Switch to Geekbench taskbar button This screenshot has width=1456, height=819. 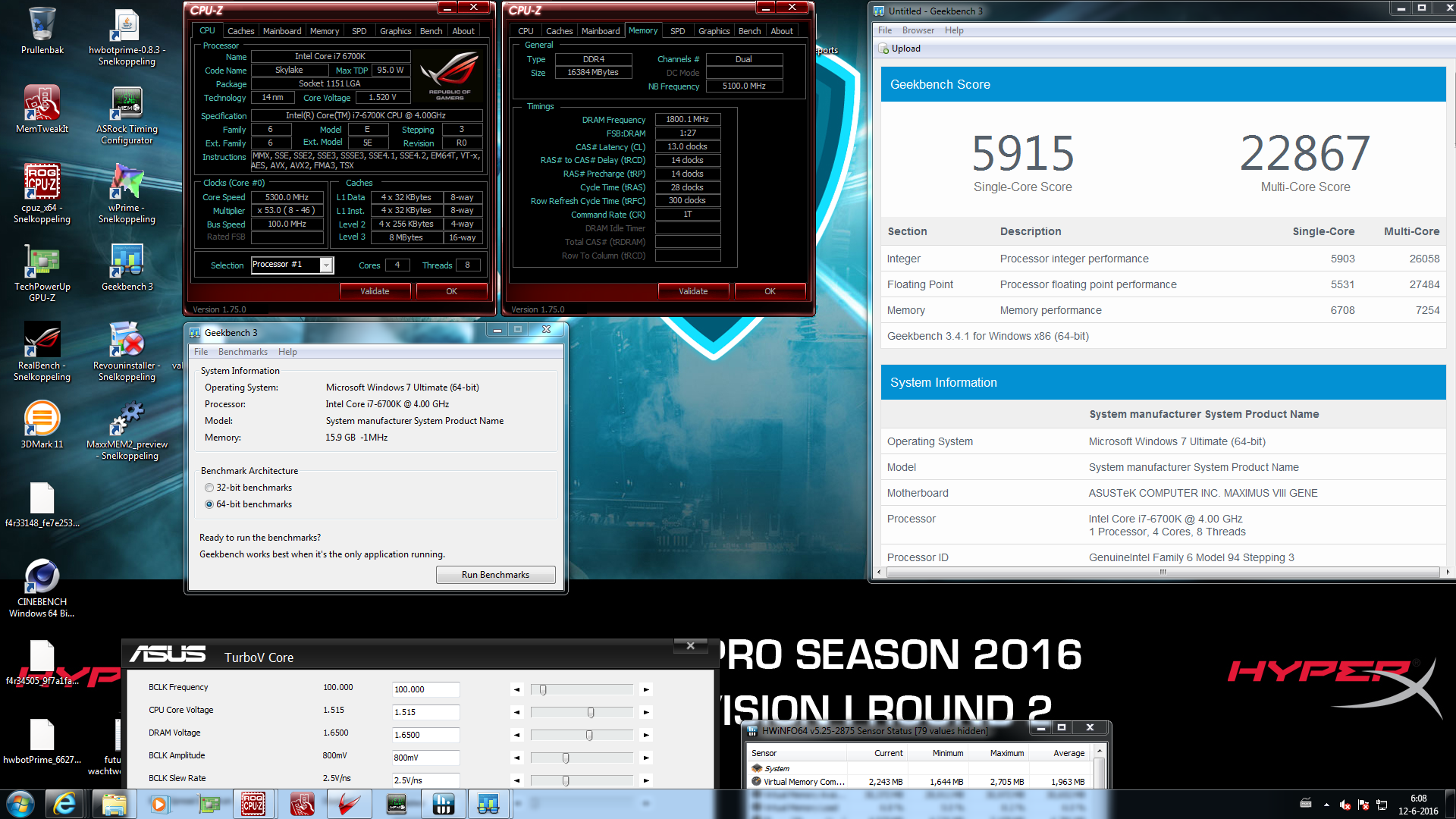coord(488,804)
